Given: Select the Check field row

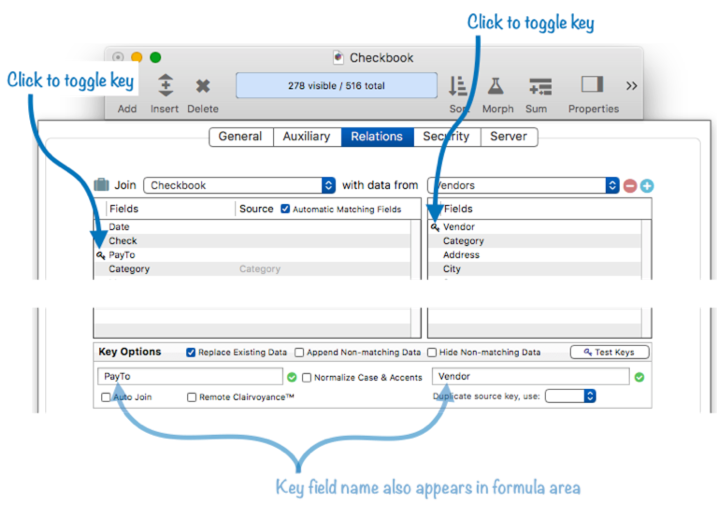Looking at the screenshot, I should tap(253, 241).
